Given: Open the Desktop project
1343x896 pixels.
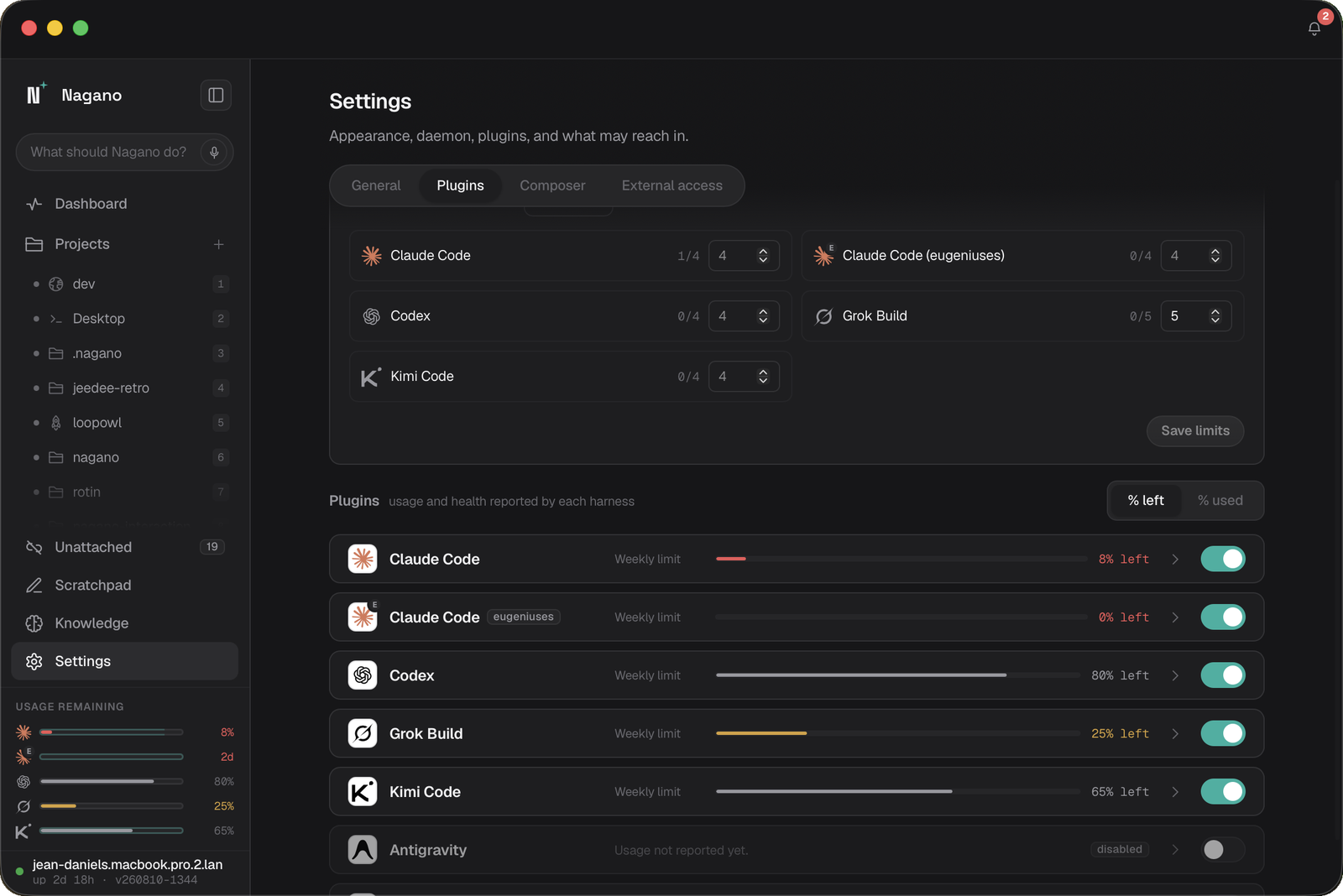Looking at the screenshot, I should [125, 318].
